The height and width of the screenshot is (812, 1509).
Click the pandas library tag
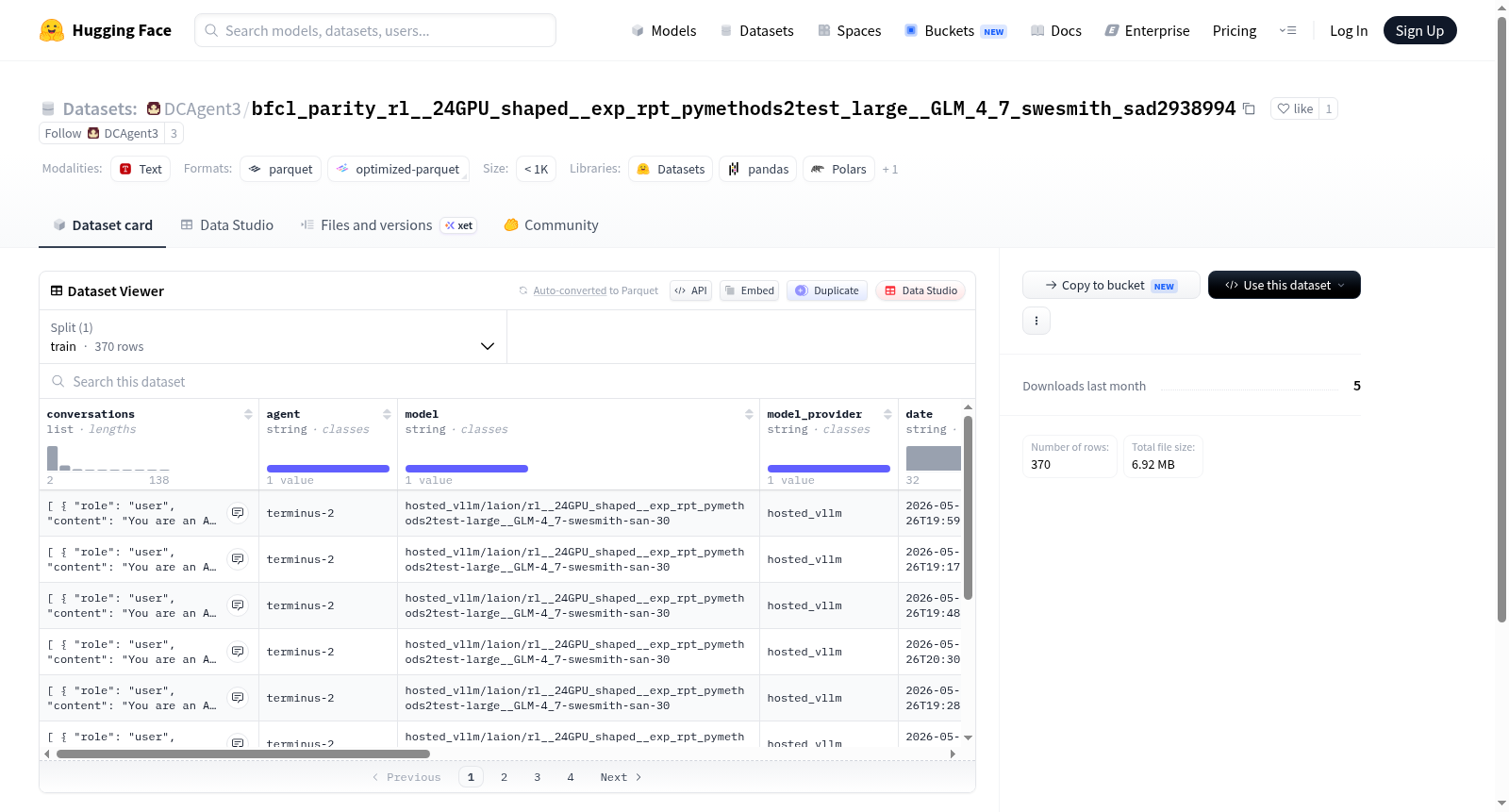point(757,169)
